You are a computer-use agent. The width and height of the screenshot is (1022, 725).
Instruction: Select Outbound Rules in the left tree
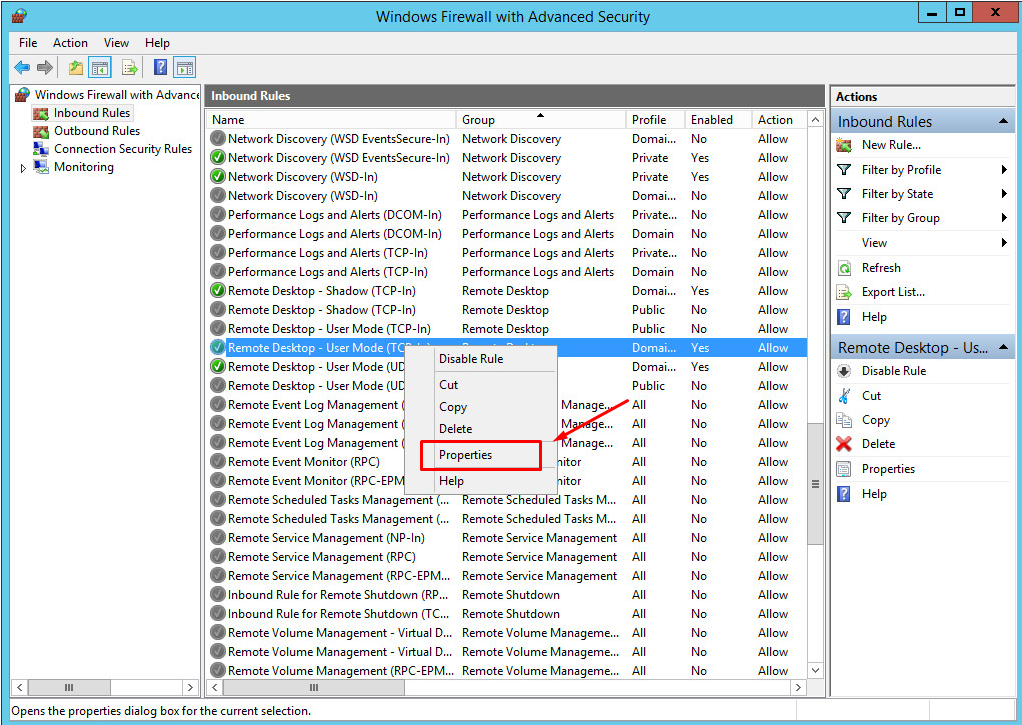point(96,131)
